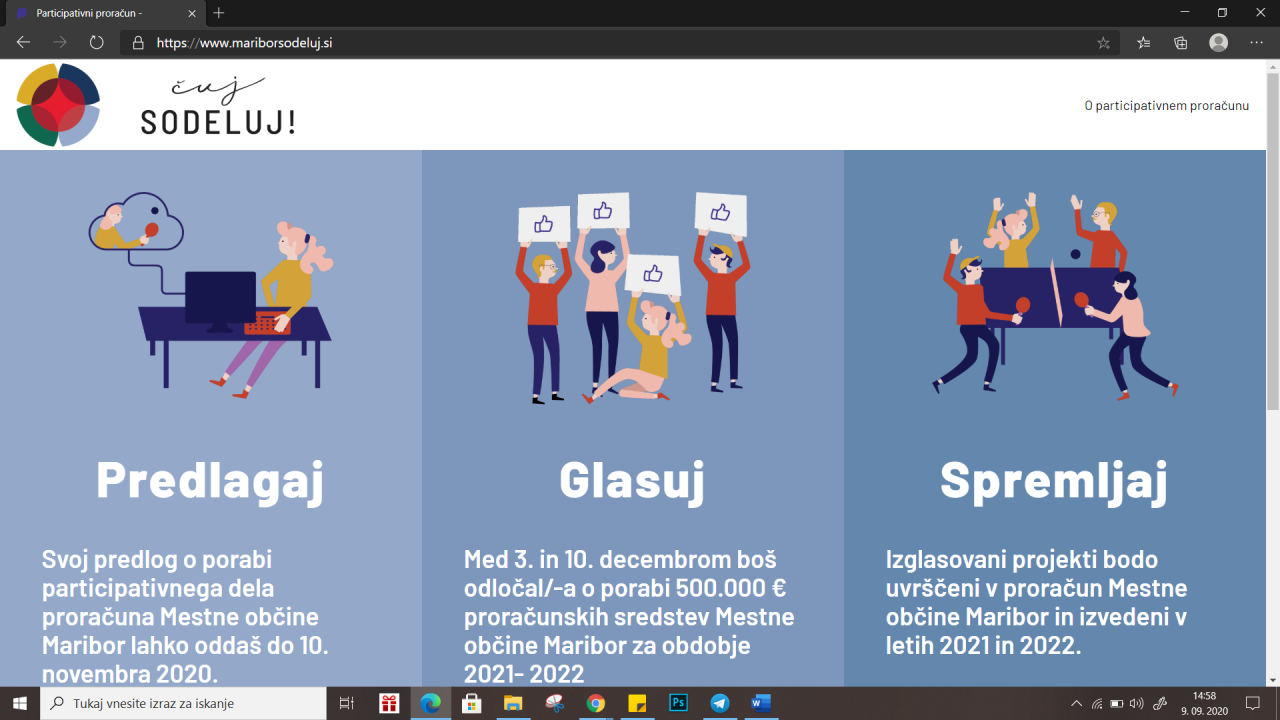Go back to the previous page

pyautogui.click(x=24, y=42)
